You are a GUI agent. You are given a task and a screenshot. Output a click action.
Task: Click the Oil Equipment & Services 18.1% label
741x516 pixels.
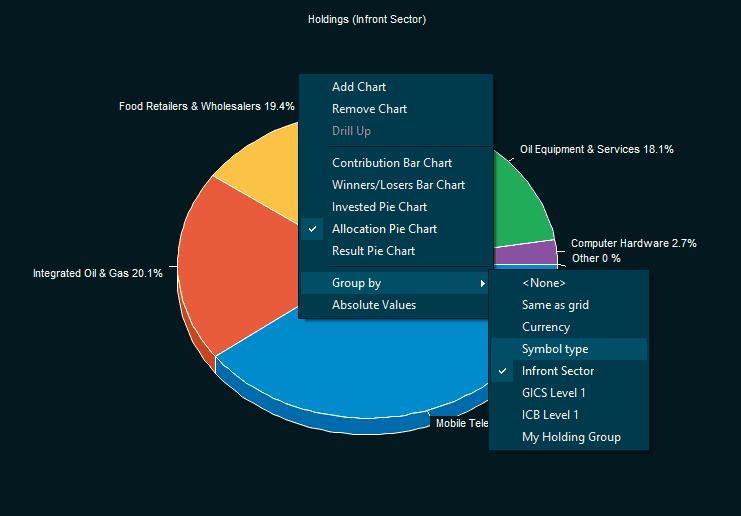(597, 149)
